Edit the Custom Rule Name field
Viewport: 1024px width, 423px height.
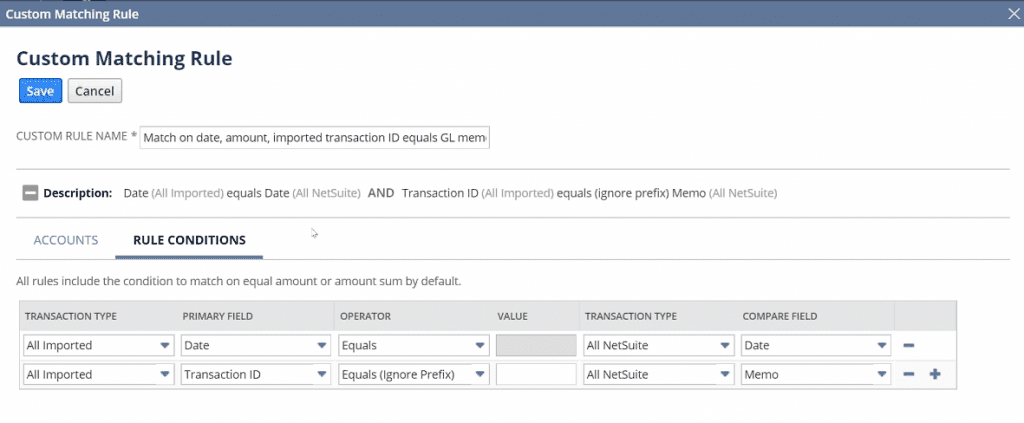pyautogui.click(x=315, y=137)
